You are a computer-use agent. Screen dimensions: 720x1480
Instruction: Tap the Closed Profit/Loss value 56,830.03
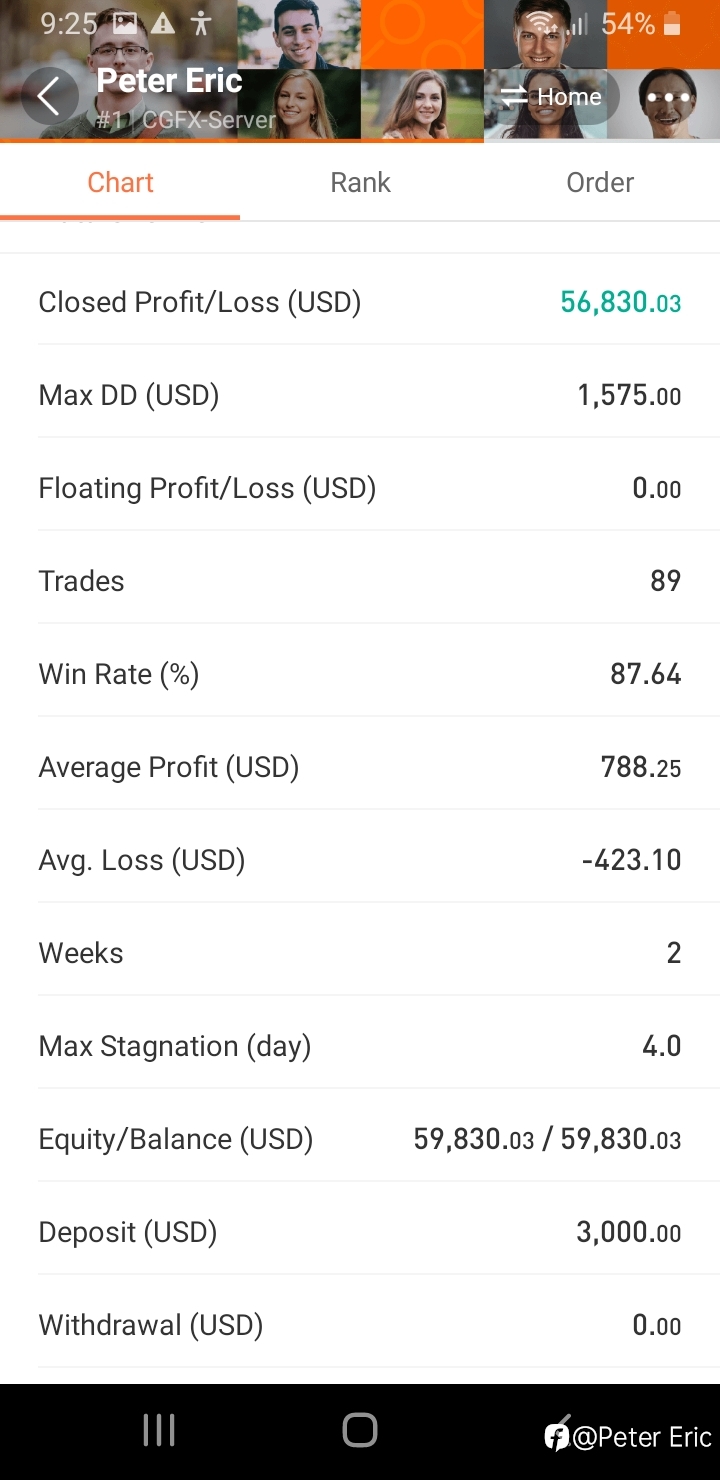(621, 302)
